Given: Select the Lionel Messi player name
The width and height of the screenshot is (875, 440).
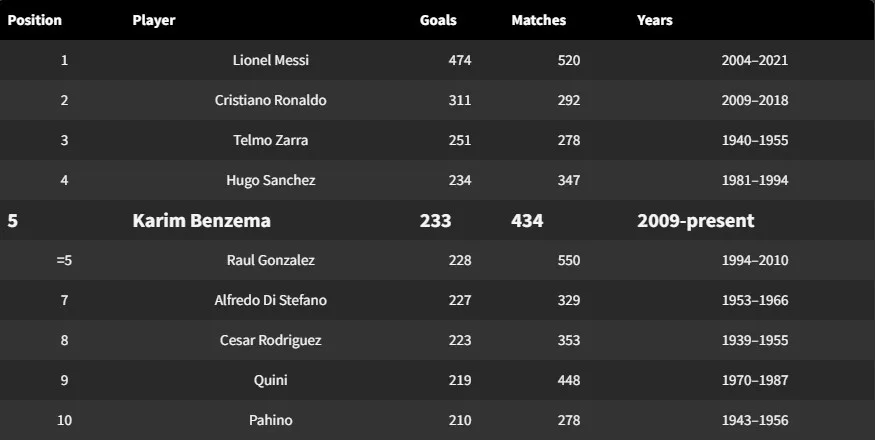Looking at the screenshot, I should 271,60.
